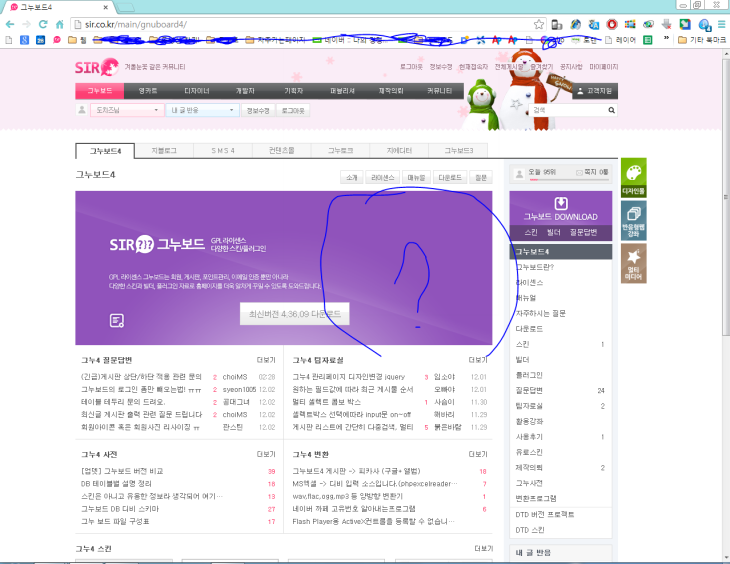Click the 다운로드 button above the banner
730x564 pixels.
[x=450, y=177]
